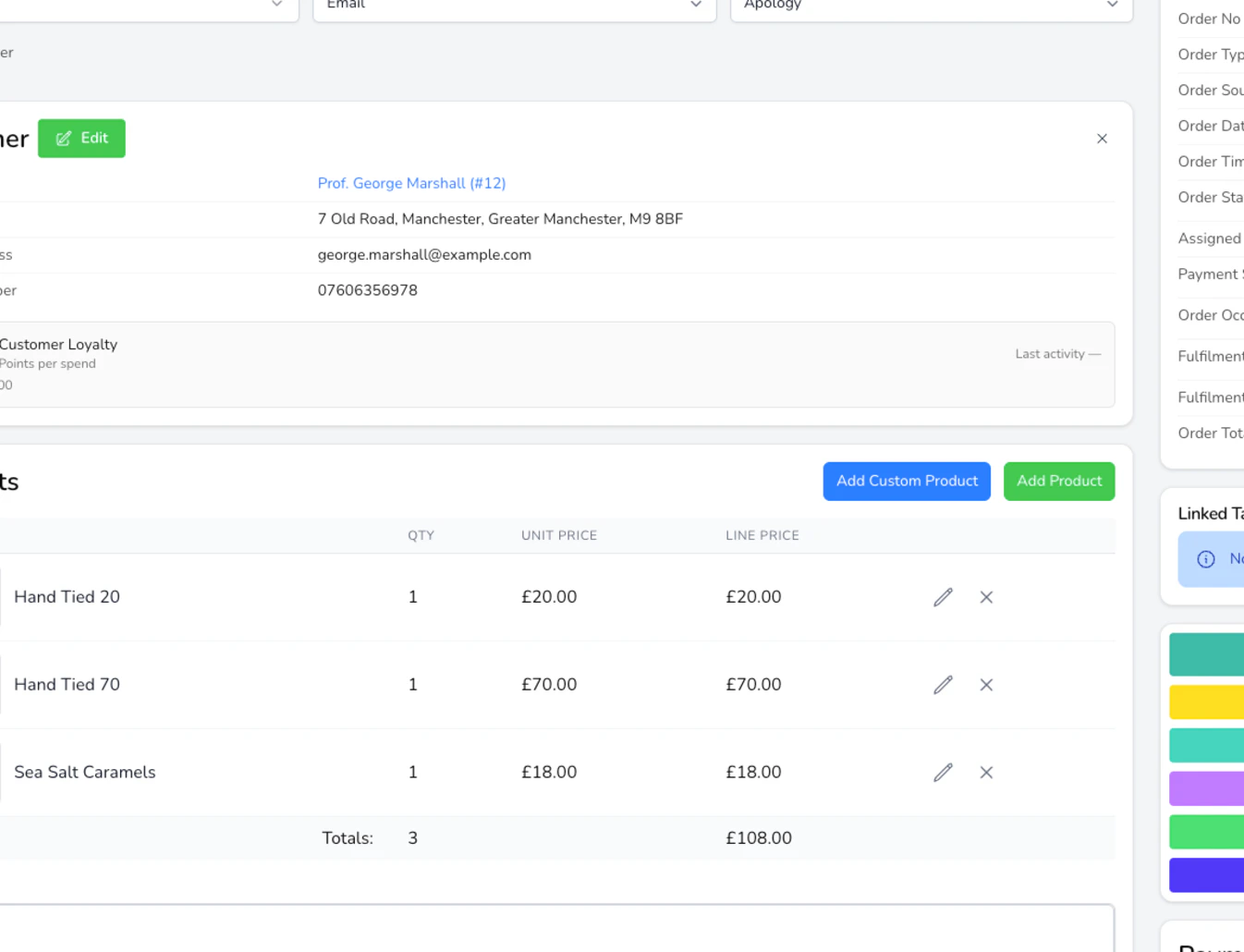The image size is (1244, 952).
Task: Remove Hand Tied 70 from the order
Action: [986, 685]
